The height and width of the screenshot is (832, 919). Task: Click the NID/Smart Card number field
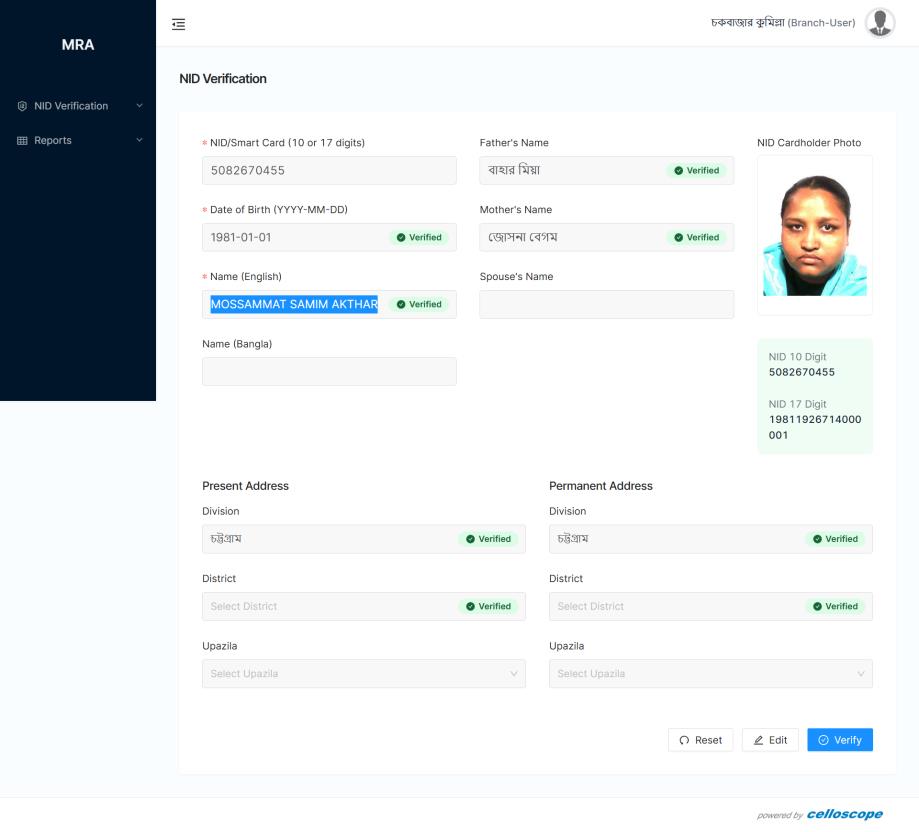coord(329,171)
